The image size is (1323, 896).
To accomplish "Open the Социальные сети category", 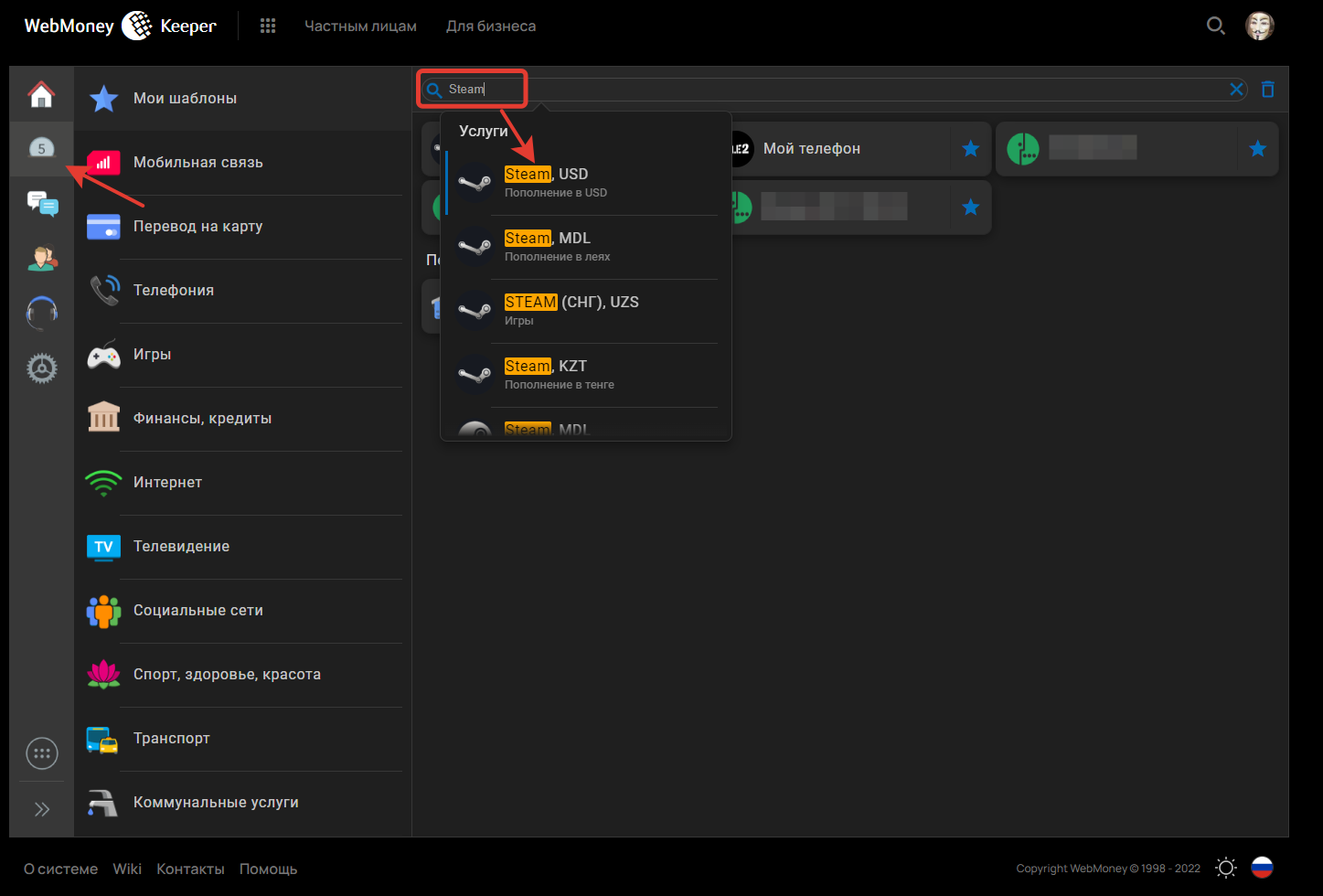I will pos(242,611).
